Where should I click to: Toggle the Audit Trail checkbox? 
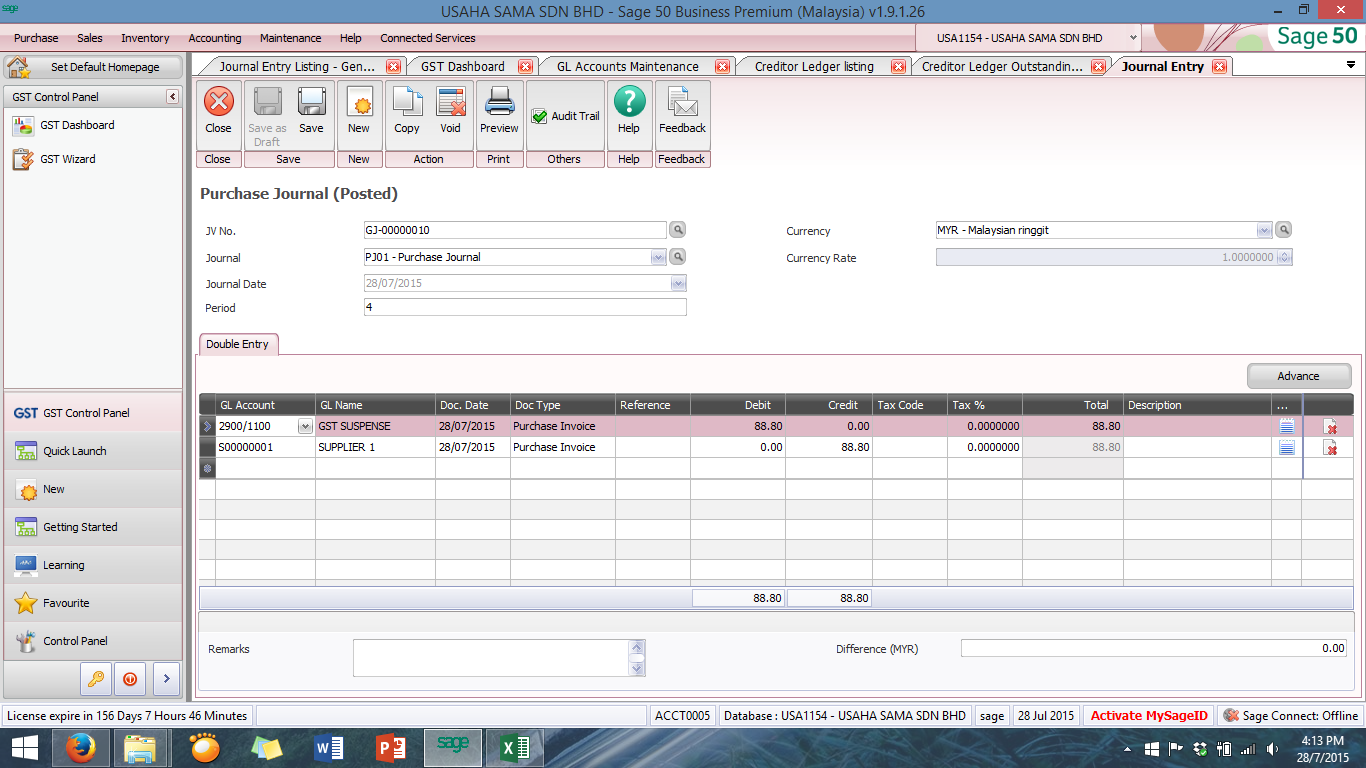pyautogui.click(x=539, y=116)
